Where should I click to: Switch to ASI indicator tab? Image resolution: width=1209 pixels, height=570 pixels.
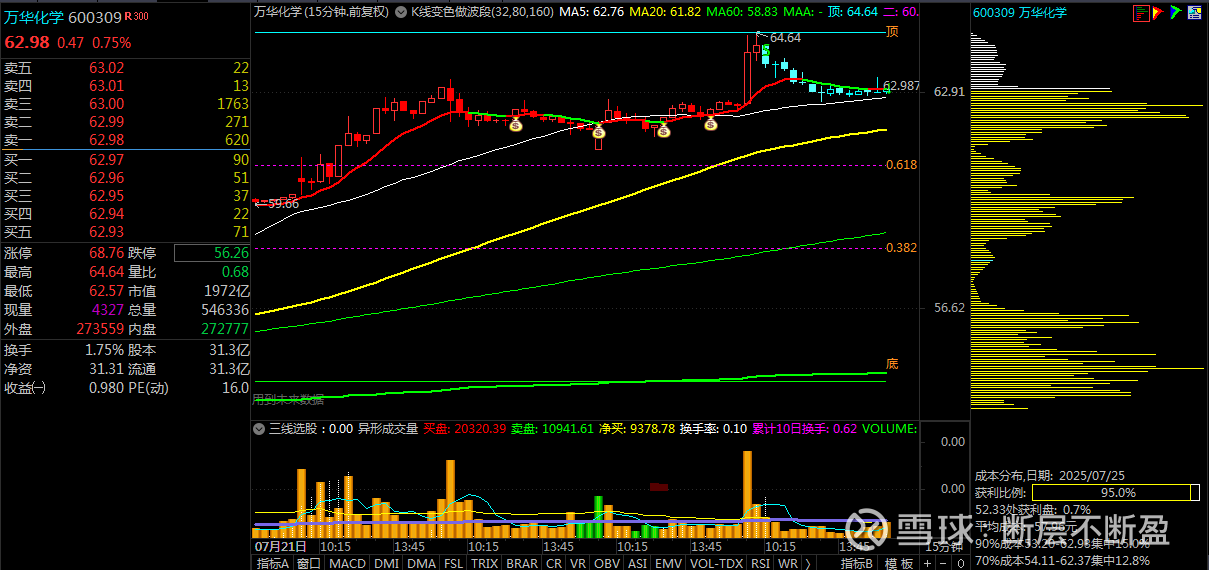pyautogui.click(x=637, y=563)
